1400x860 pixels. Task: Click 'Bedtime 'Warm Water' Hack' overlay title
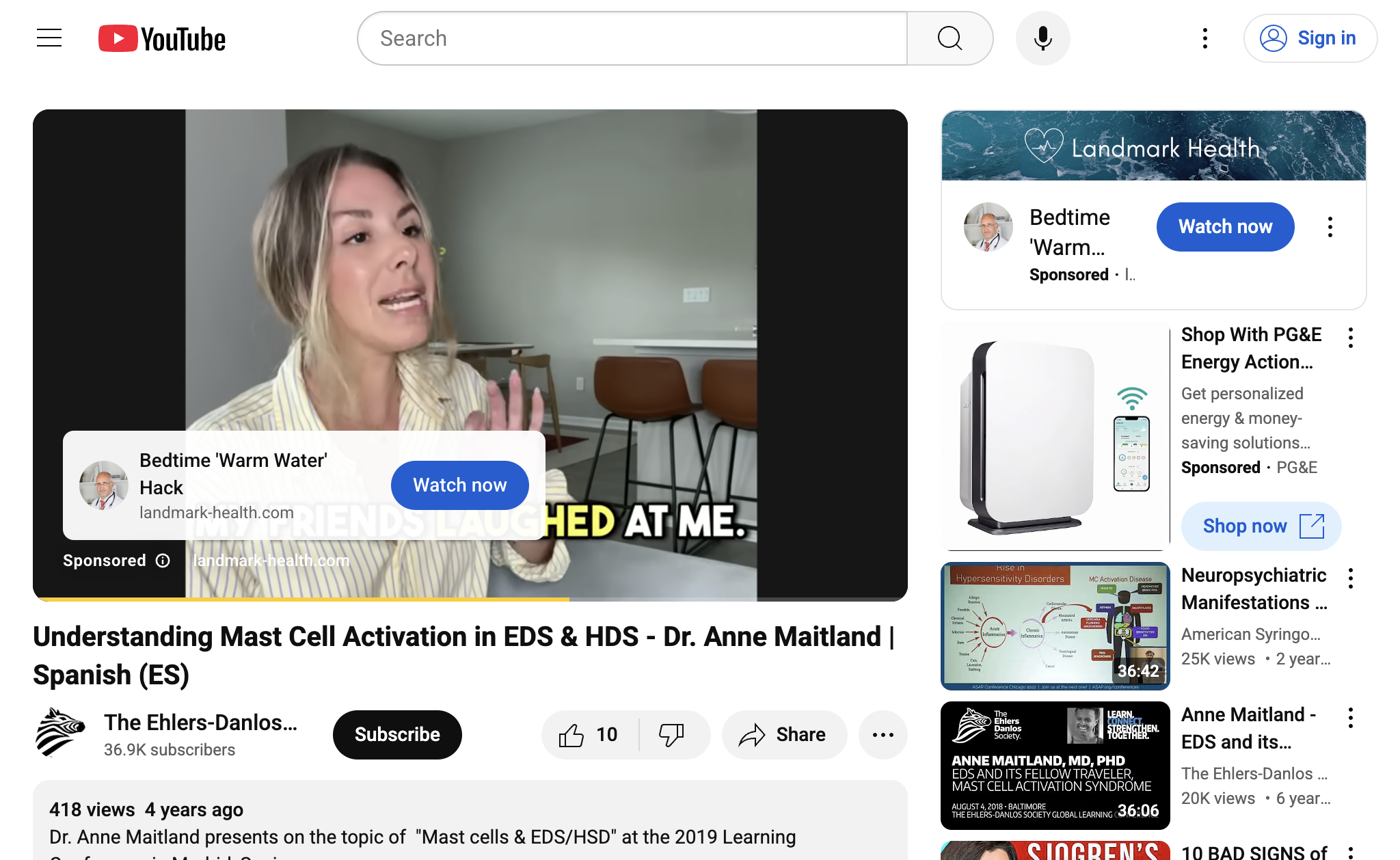pyautogui.click(x=233, y=474)
